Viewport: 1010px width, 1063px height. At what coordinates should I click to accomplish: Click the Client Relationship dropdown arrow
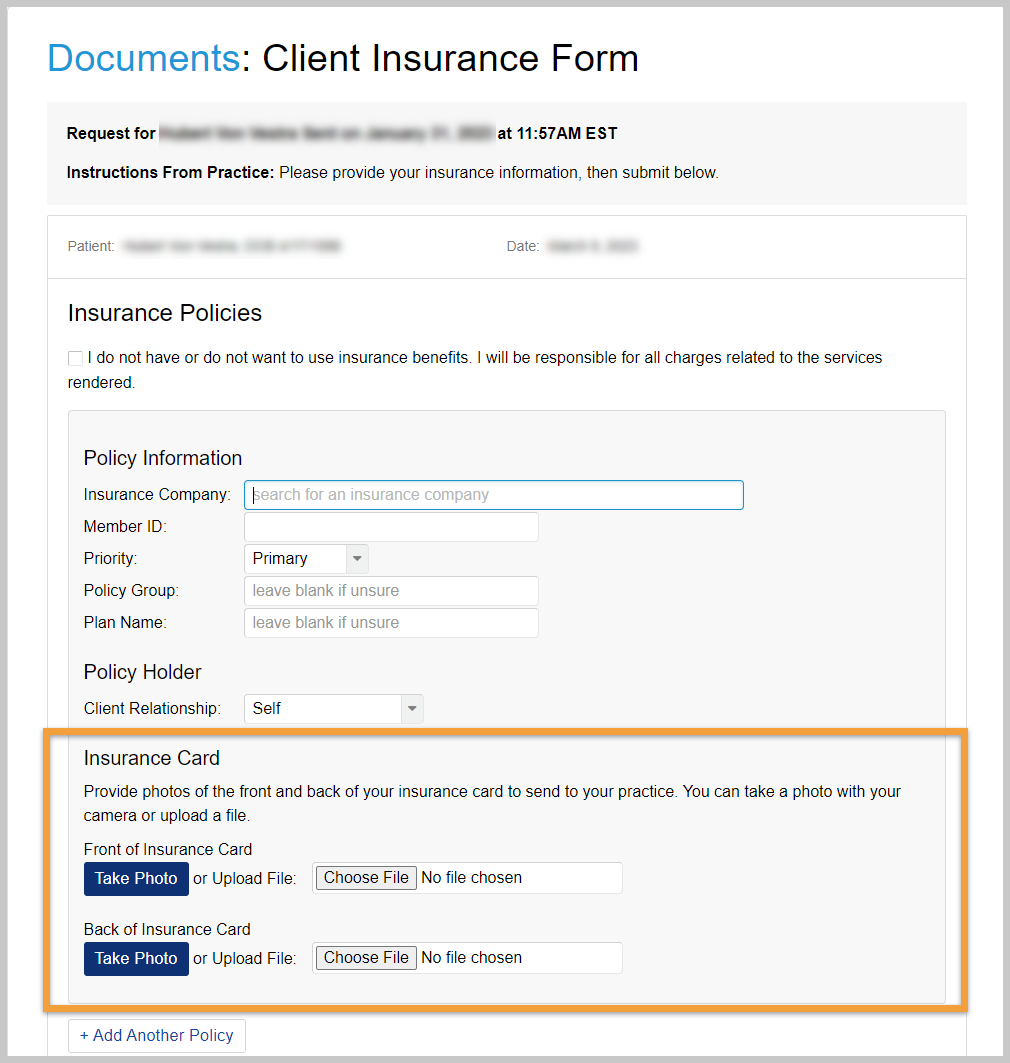point(412,708)
